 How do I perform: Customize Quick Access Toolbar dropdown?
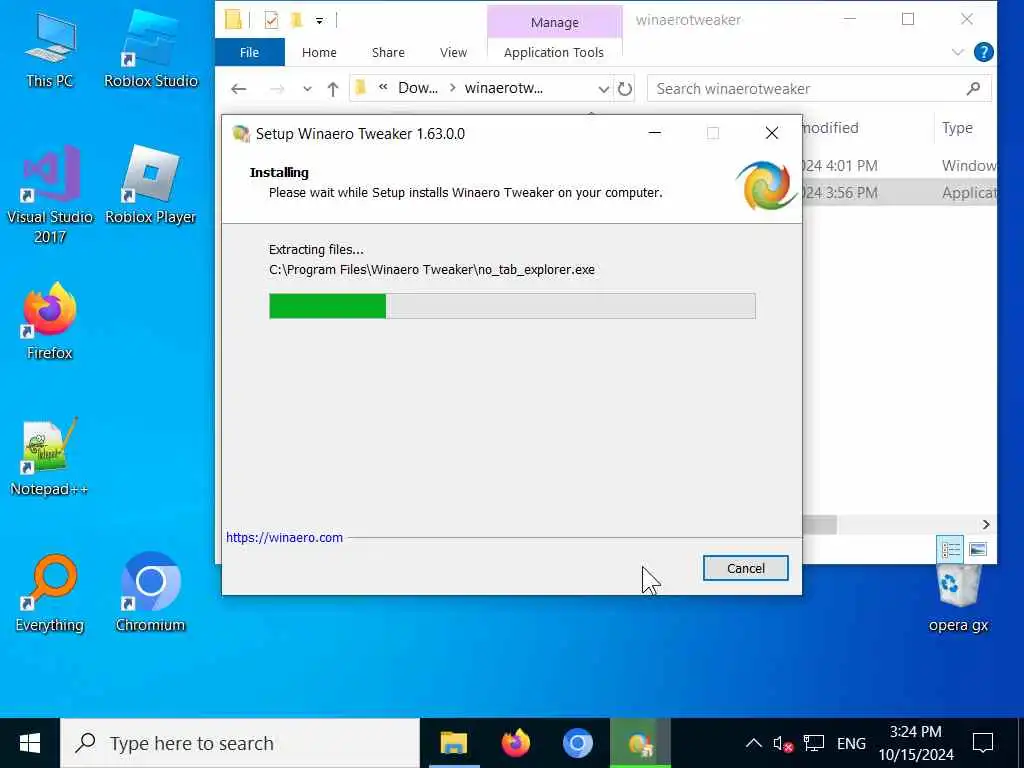coord(319,21)
